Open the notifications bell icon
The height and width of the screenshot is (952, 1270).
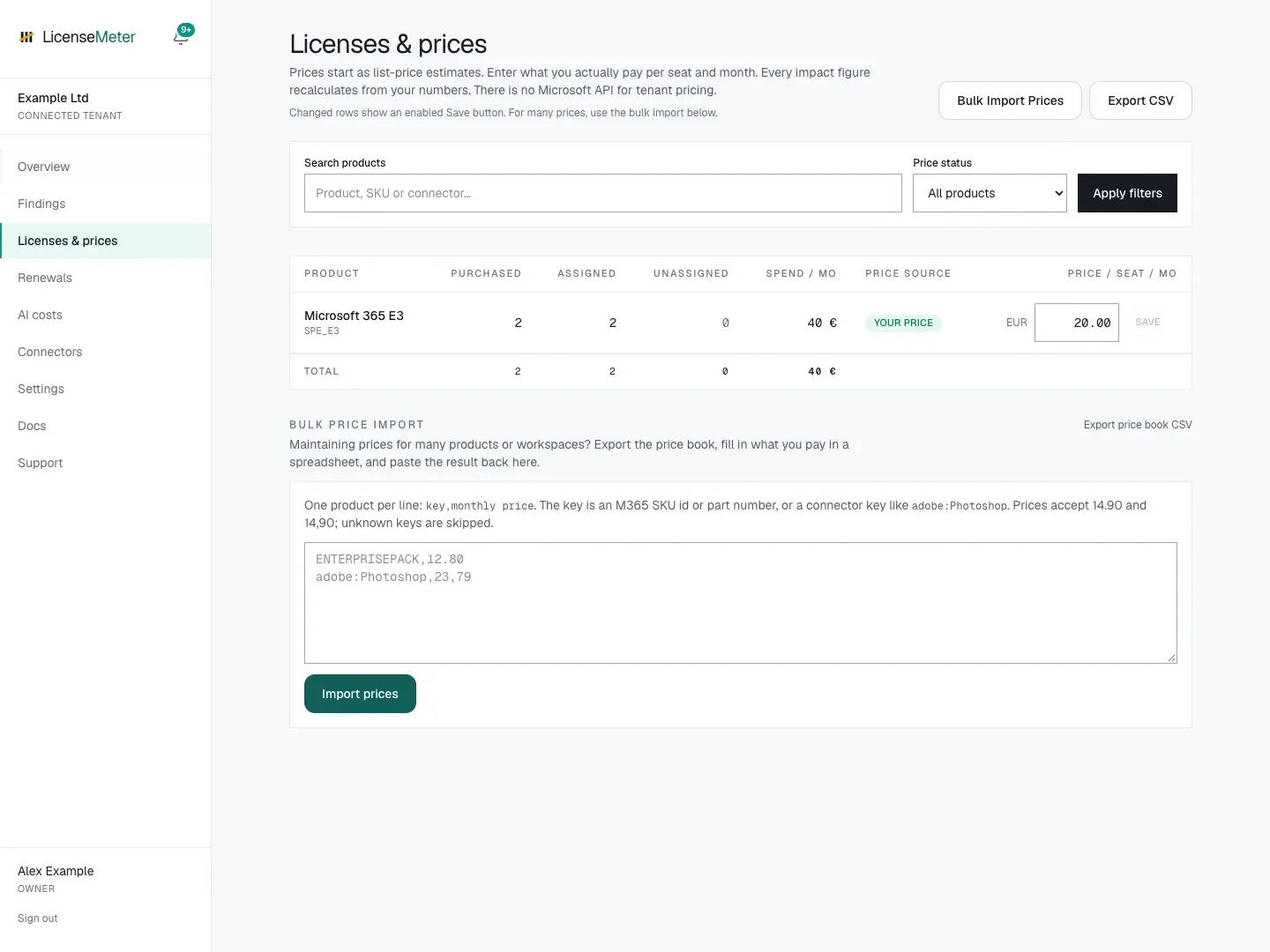pyautogui.click(x=182, y=36)
